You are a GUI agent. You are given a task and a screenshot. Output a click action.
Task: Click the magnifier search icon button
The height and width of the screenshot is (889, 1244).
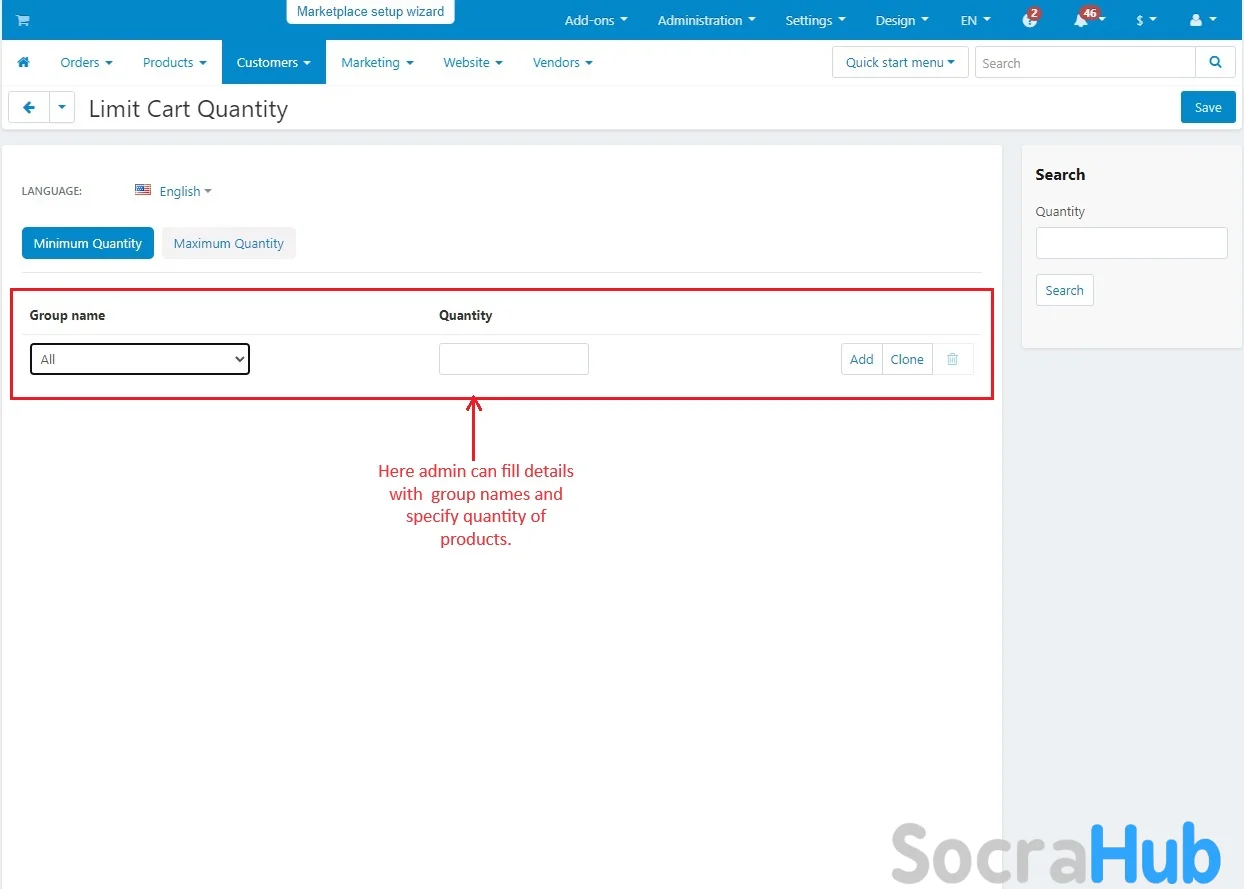[1215, 62]
